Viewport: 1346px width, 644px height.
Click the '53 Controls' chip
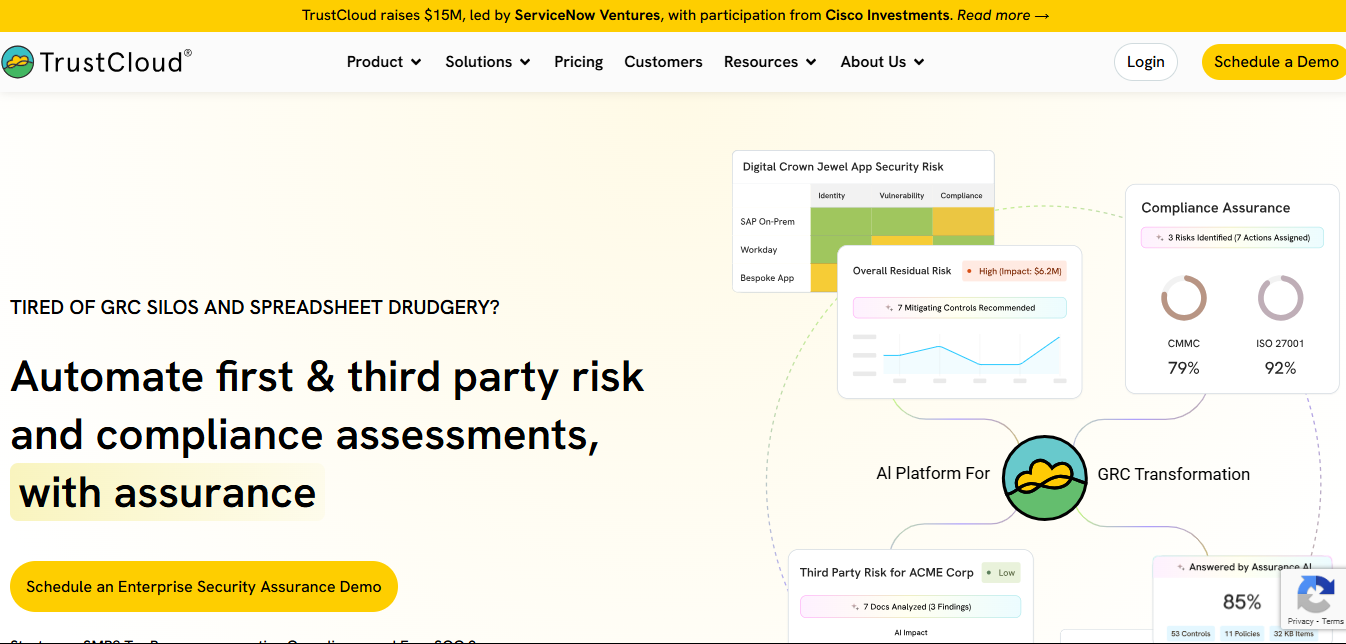[x=1191, y=634]
